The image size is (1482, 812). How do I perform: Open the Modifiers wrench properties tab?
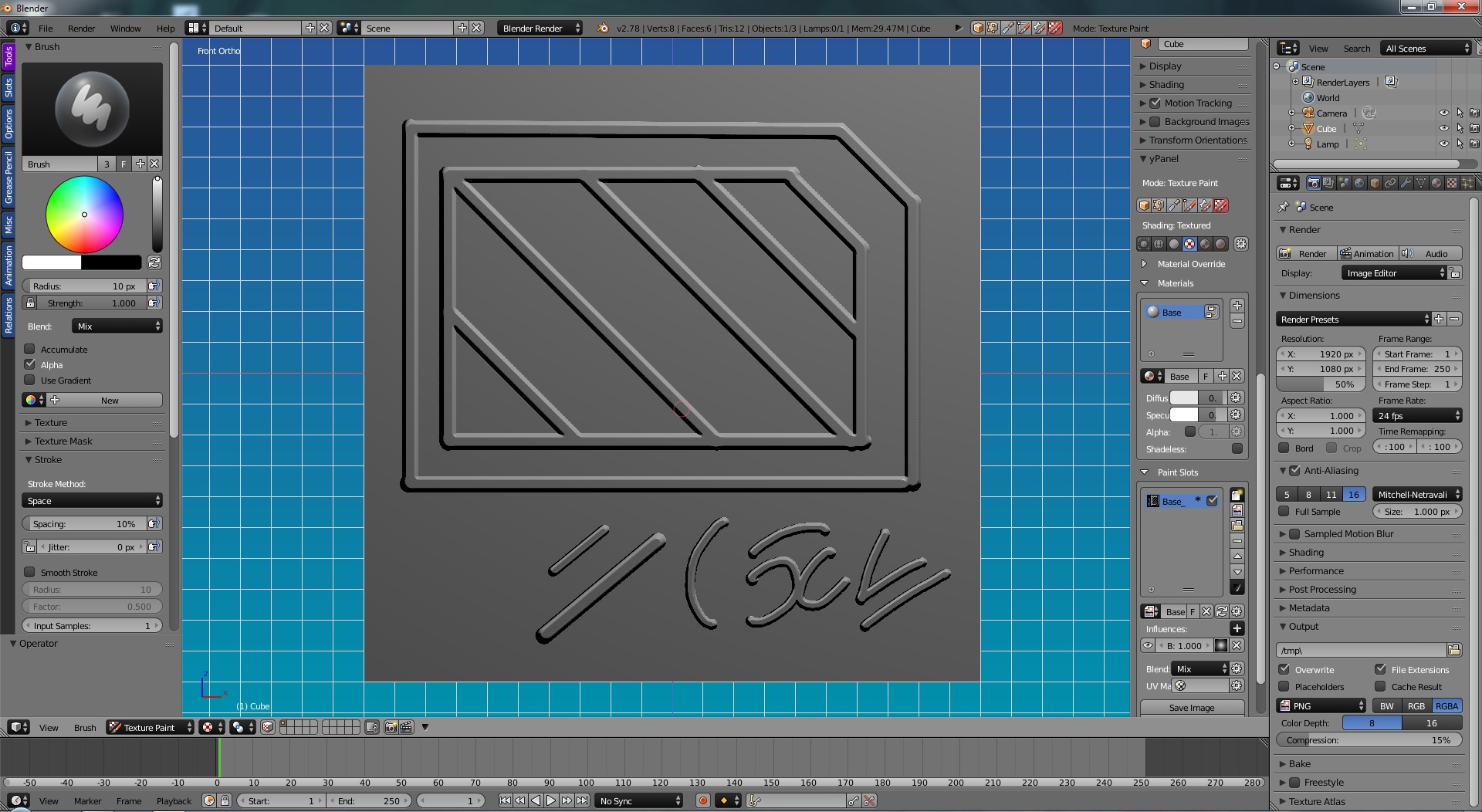[1406, 183]
